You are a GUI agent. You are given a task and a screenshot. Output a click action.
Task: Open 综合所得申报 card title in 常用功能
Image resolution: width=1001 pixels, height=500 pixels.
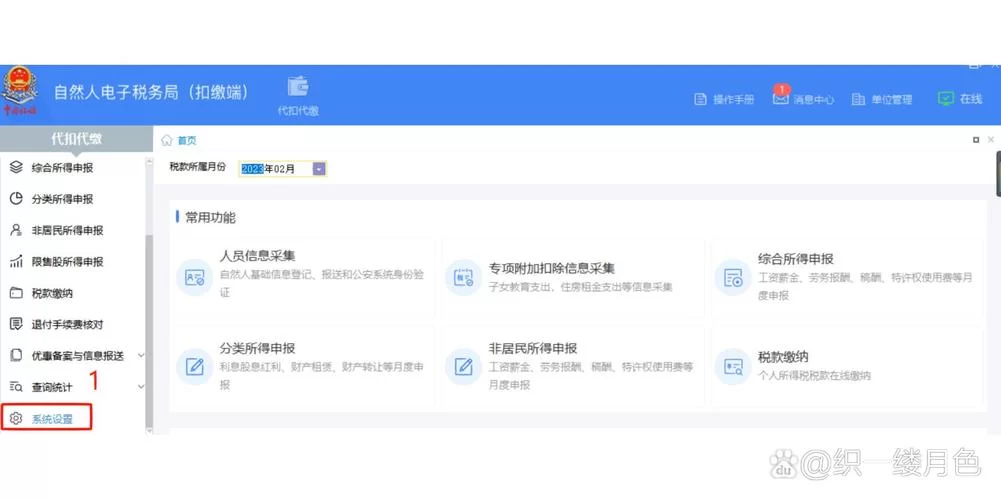point(795,259)
